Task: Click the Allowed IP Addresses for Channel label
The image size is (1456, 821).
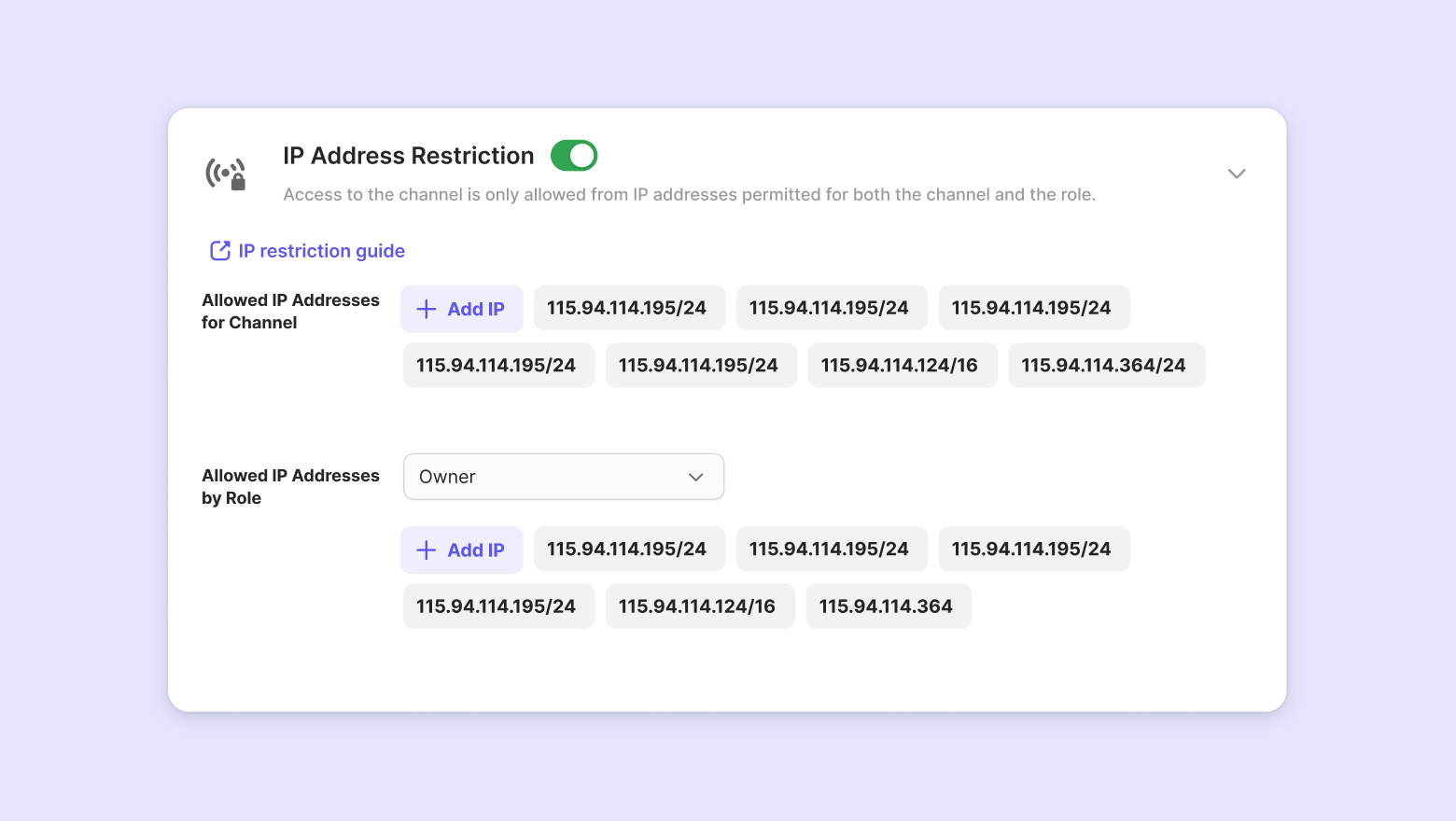Action: point(290,312)
